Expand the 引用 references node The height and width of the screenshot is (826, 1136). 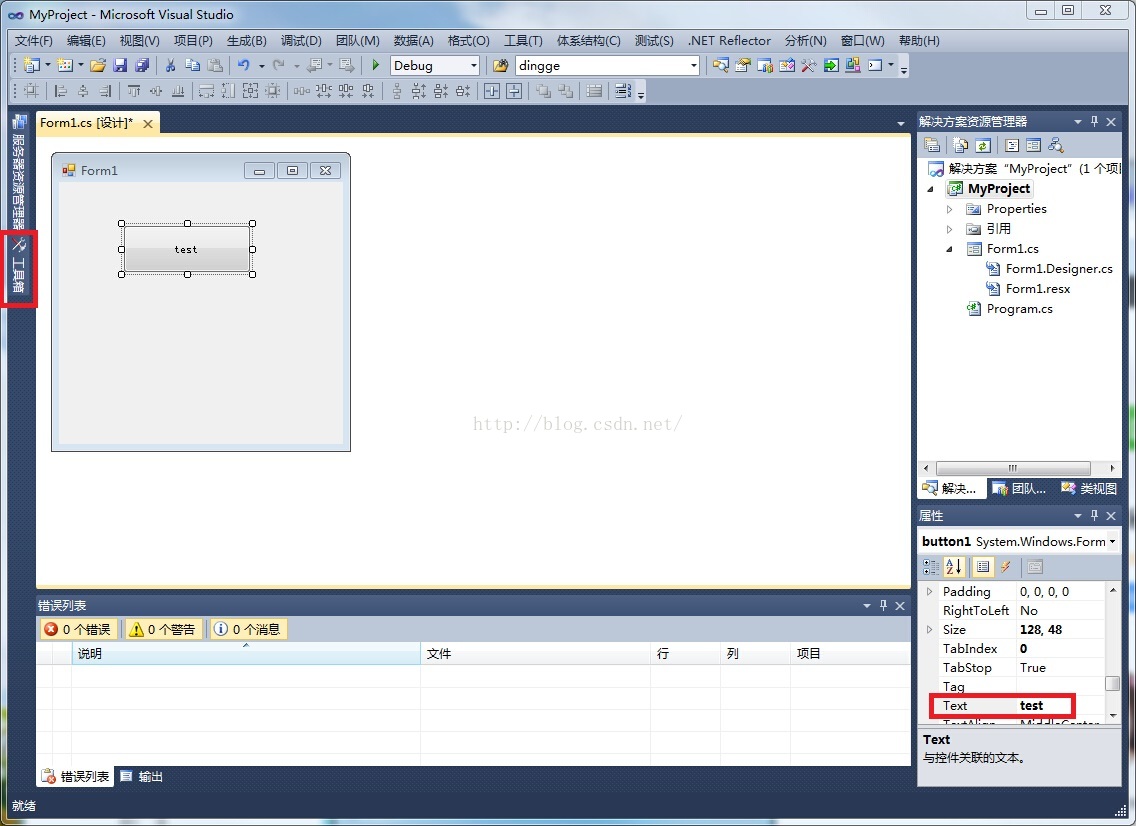coord(950,229)
